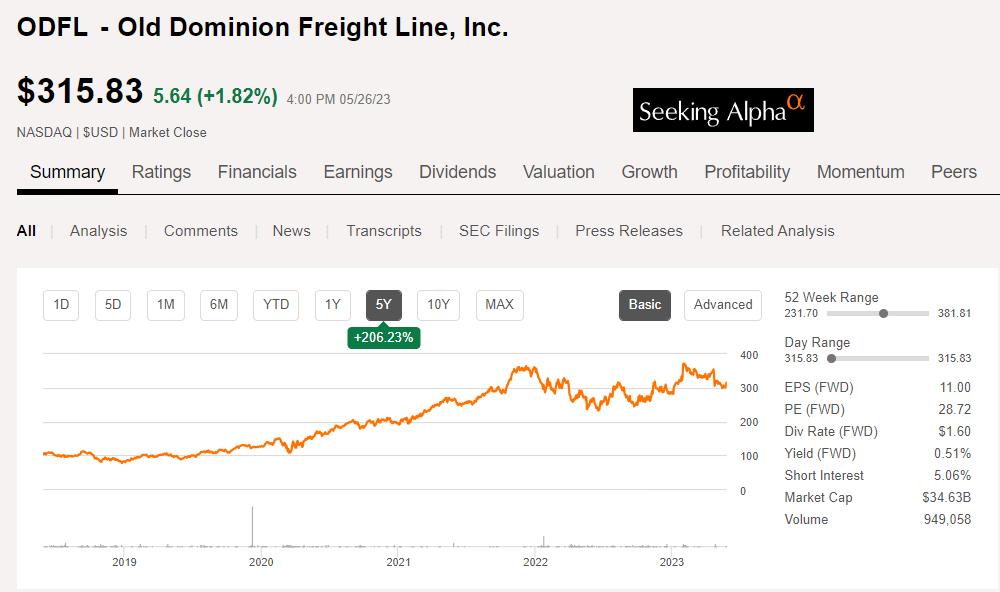Switch to the Ratings tab
The image size is (1000, 592).
pyautogui.click(x=161, y=172)
